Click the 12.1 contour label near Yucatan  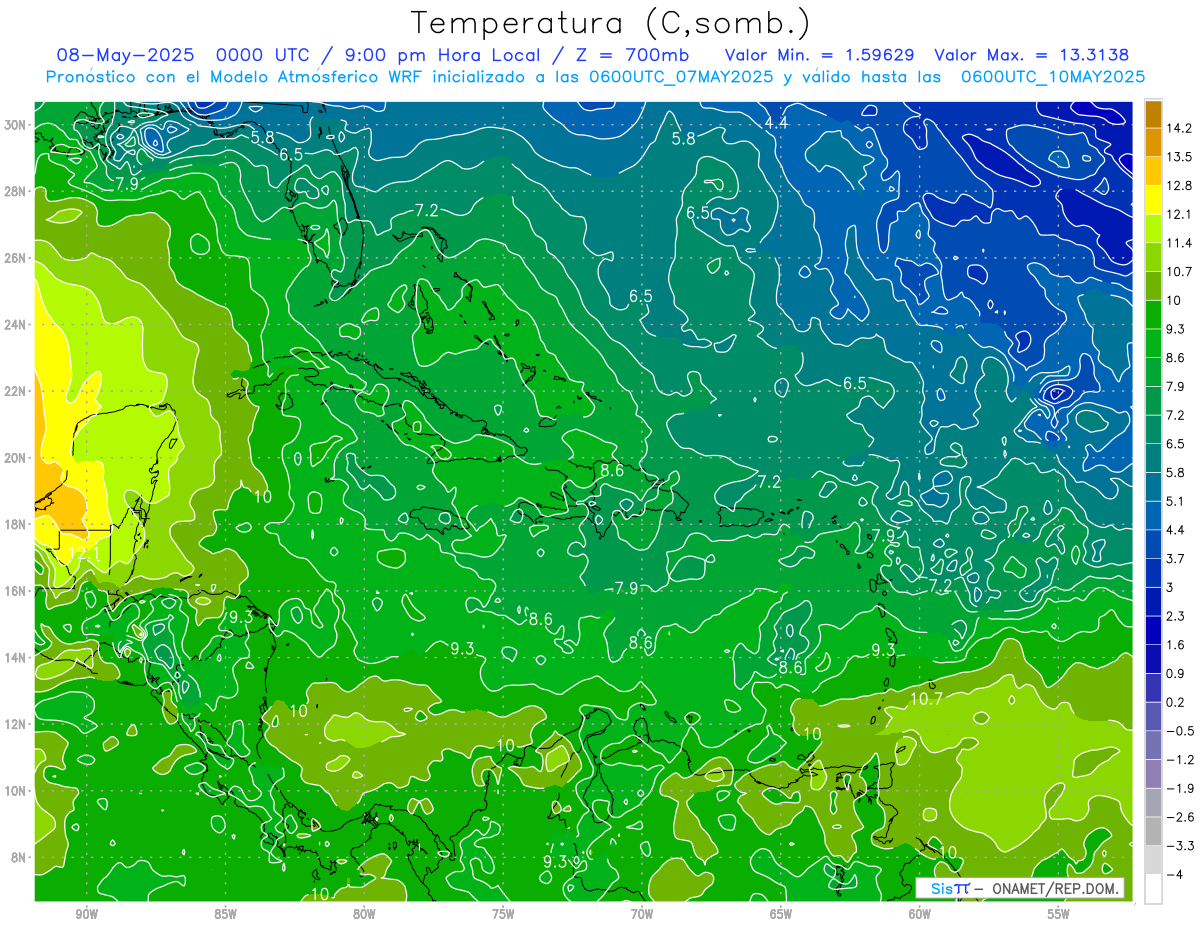click(x=83, y=552)
